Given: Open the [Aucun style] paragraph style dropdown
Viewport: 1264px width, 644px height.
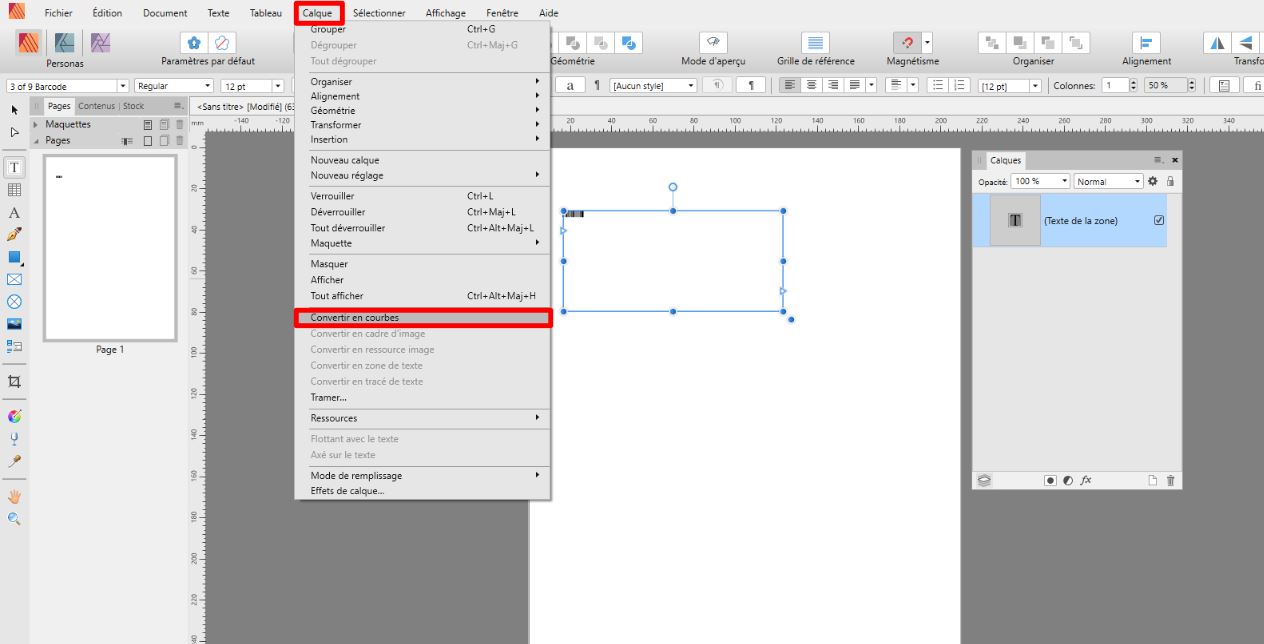Looking at the screenshot, I should click(653, 86).
